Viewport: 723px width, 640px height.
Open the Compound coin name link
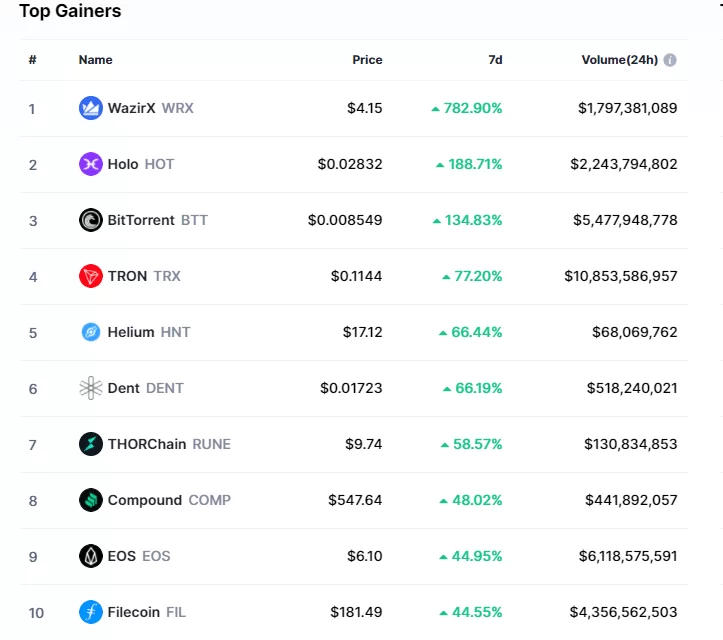pos(145,500)
